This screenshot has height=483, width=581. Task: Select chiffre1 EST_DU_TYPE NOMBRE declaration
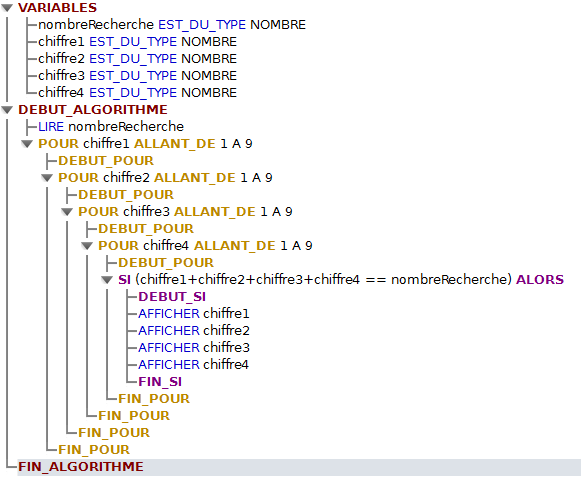(x=137, y=42)
